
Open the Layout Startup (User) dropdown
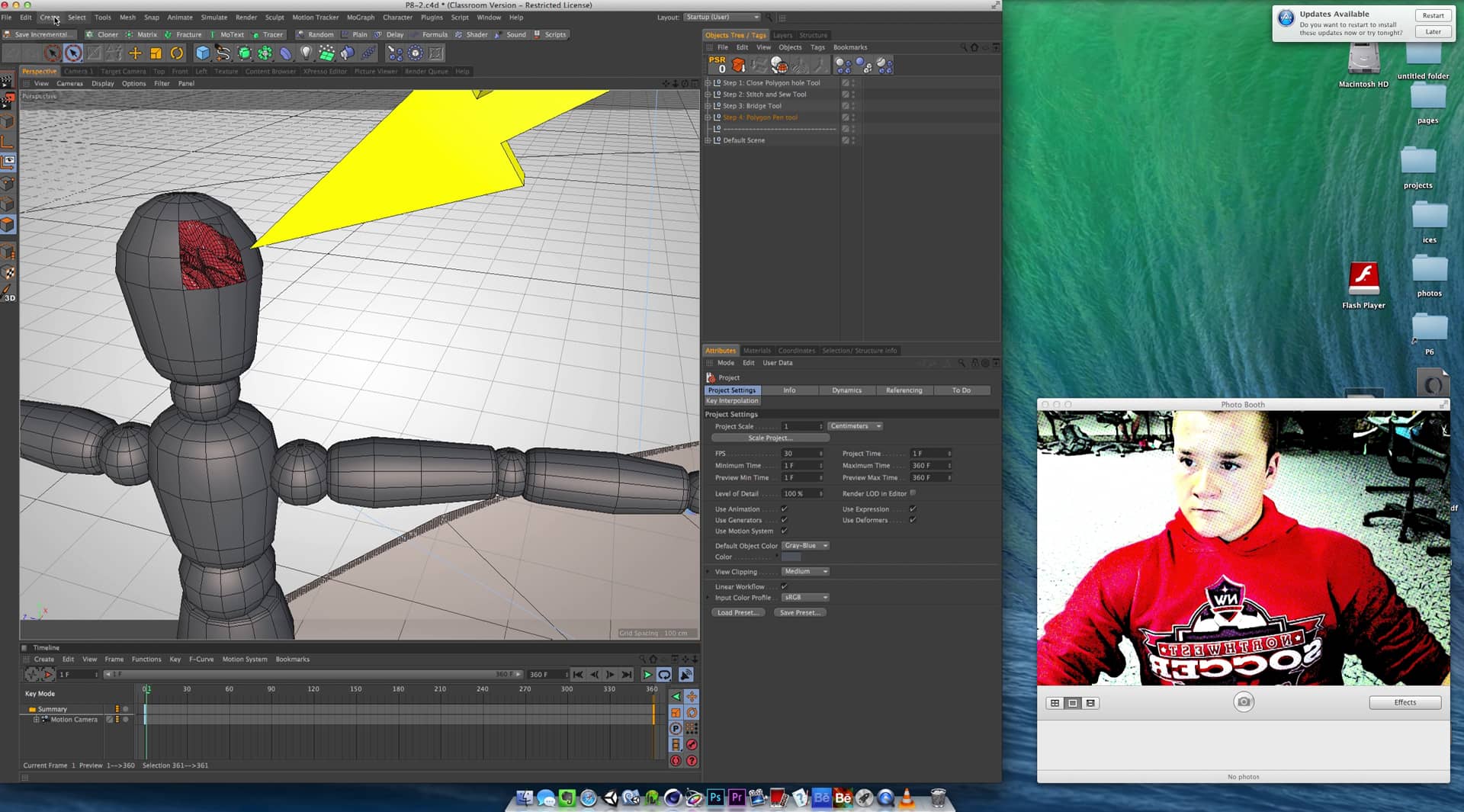click(x=721, y=17)
